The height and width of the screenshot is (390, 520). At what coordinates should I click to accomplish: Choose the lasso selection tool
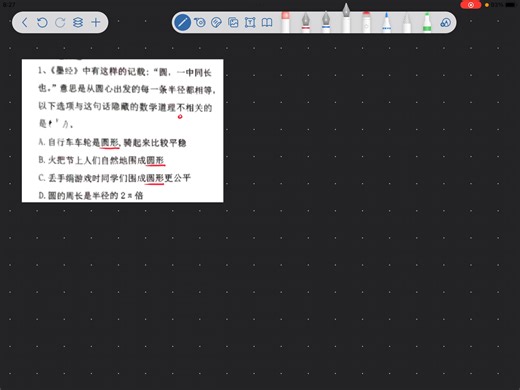point(200,22)
